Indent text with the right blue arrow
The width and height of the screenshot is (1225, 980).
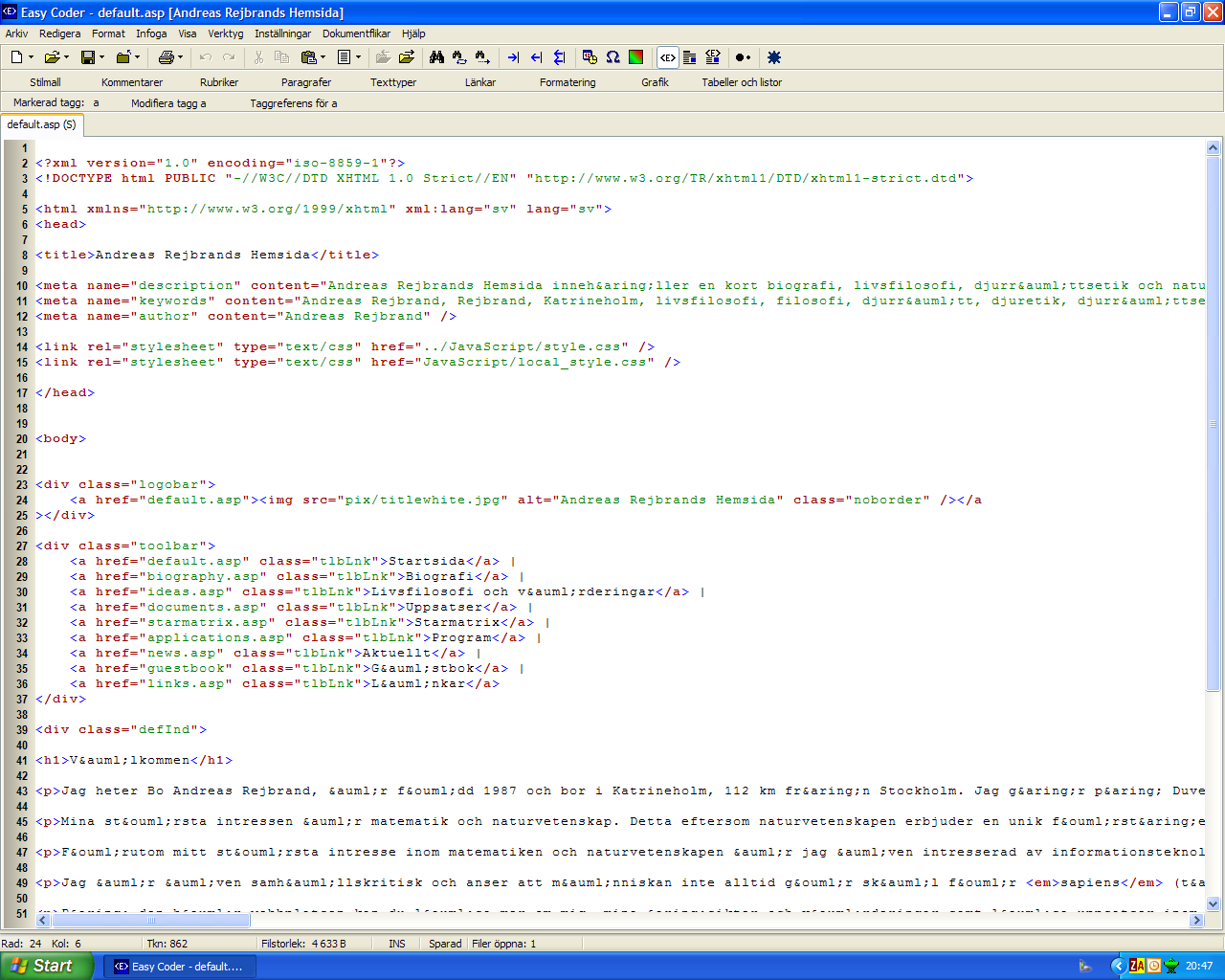(x=513, y=57)
